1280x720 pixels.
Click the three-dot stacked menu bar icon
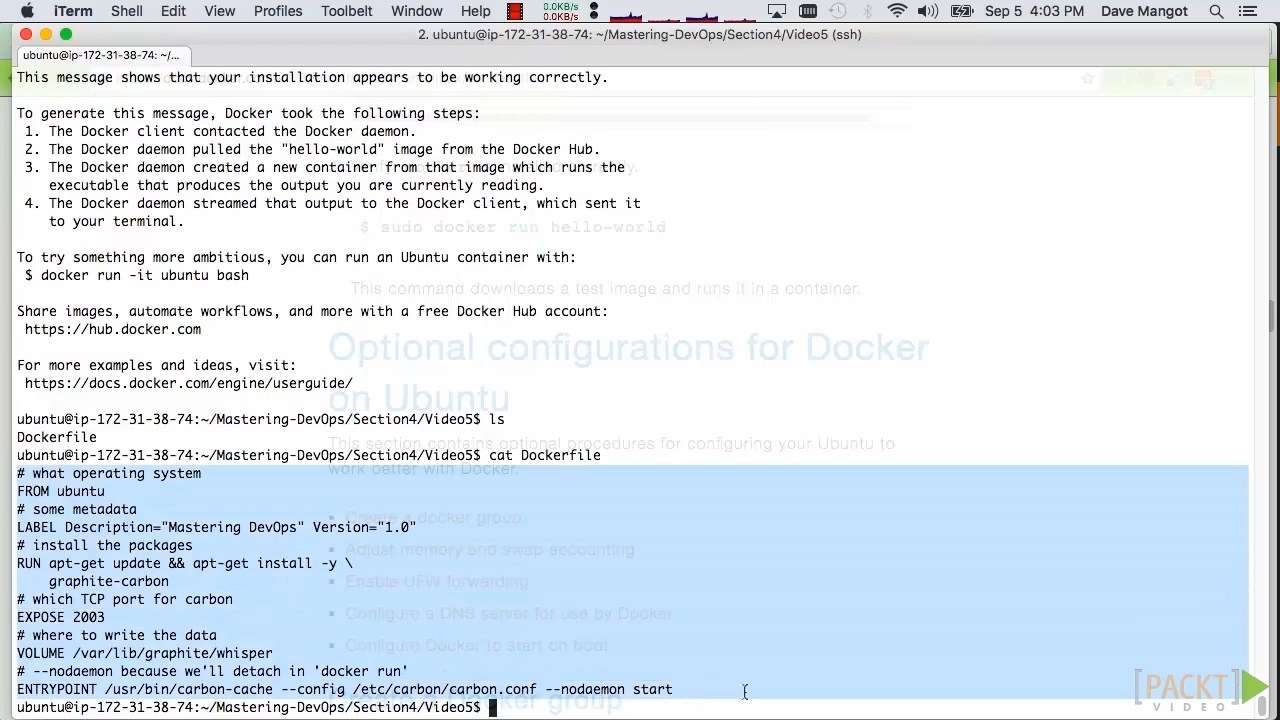[595, 11]
